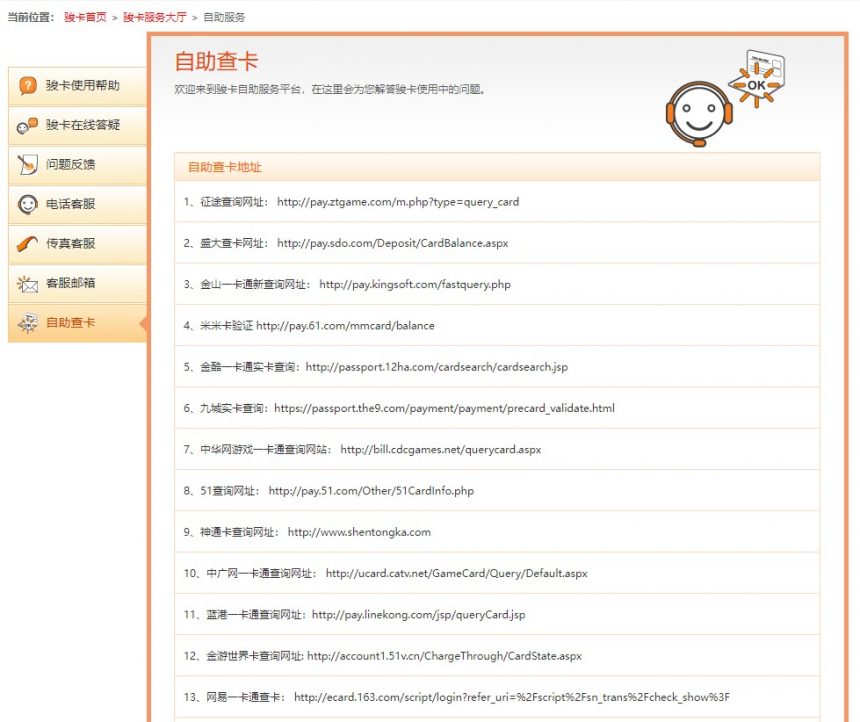Click label 9、神通卡查询网址
860x722 pixels.
click(x=231, y=532)
